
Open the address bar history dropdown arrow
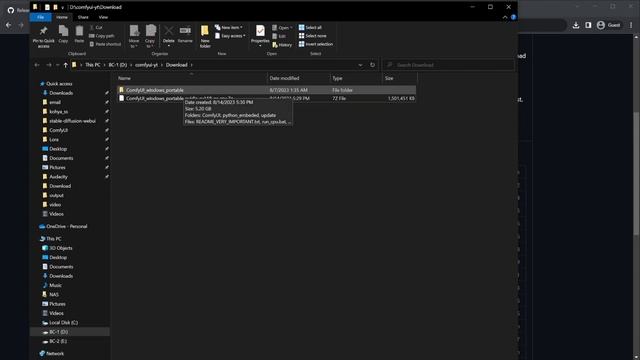point(360,65)
